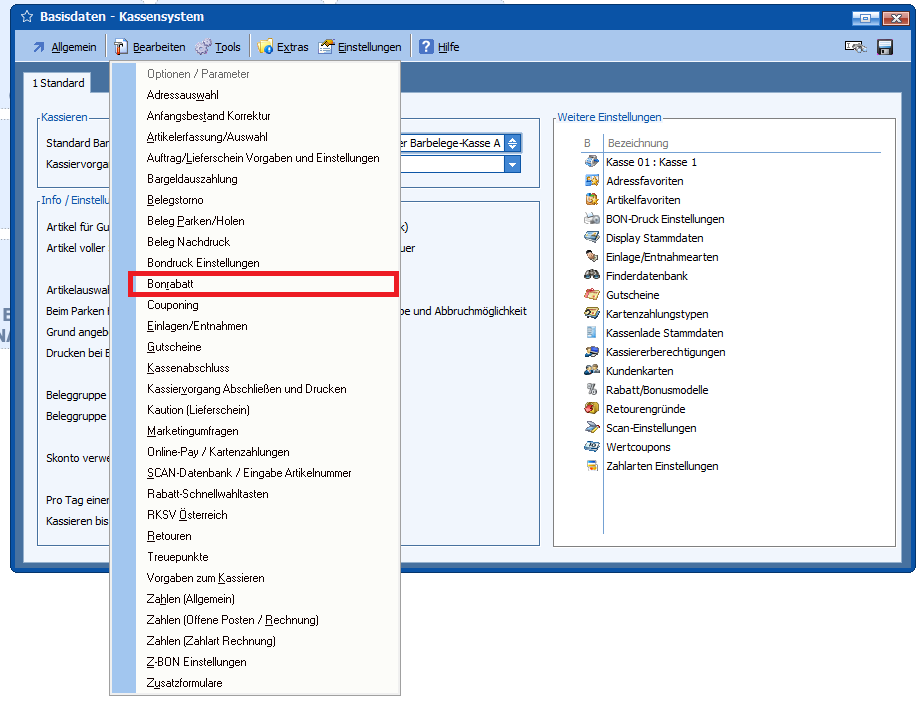Open the Gutscheine entry in Weitere Einstellungen
This screenshot has width=920, height=701.
[631, 295]
